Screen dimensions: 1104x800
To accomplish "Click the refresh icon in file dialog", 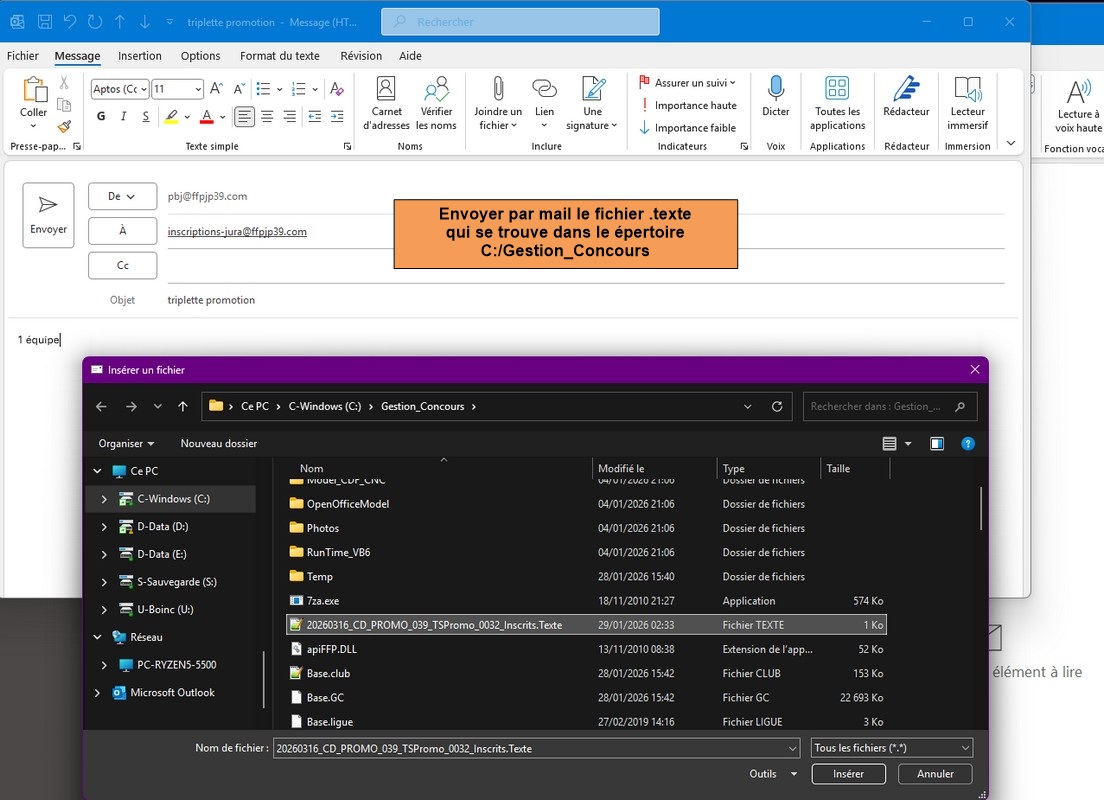I will (777, 407).
